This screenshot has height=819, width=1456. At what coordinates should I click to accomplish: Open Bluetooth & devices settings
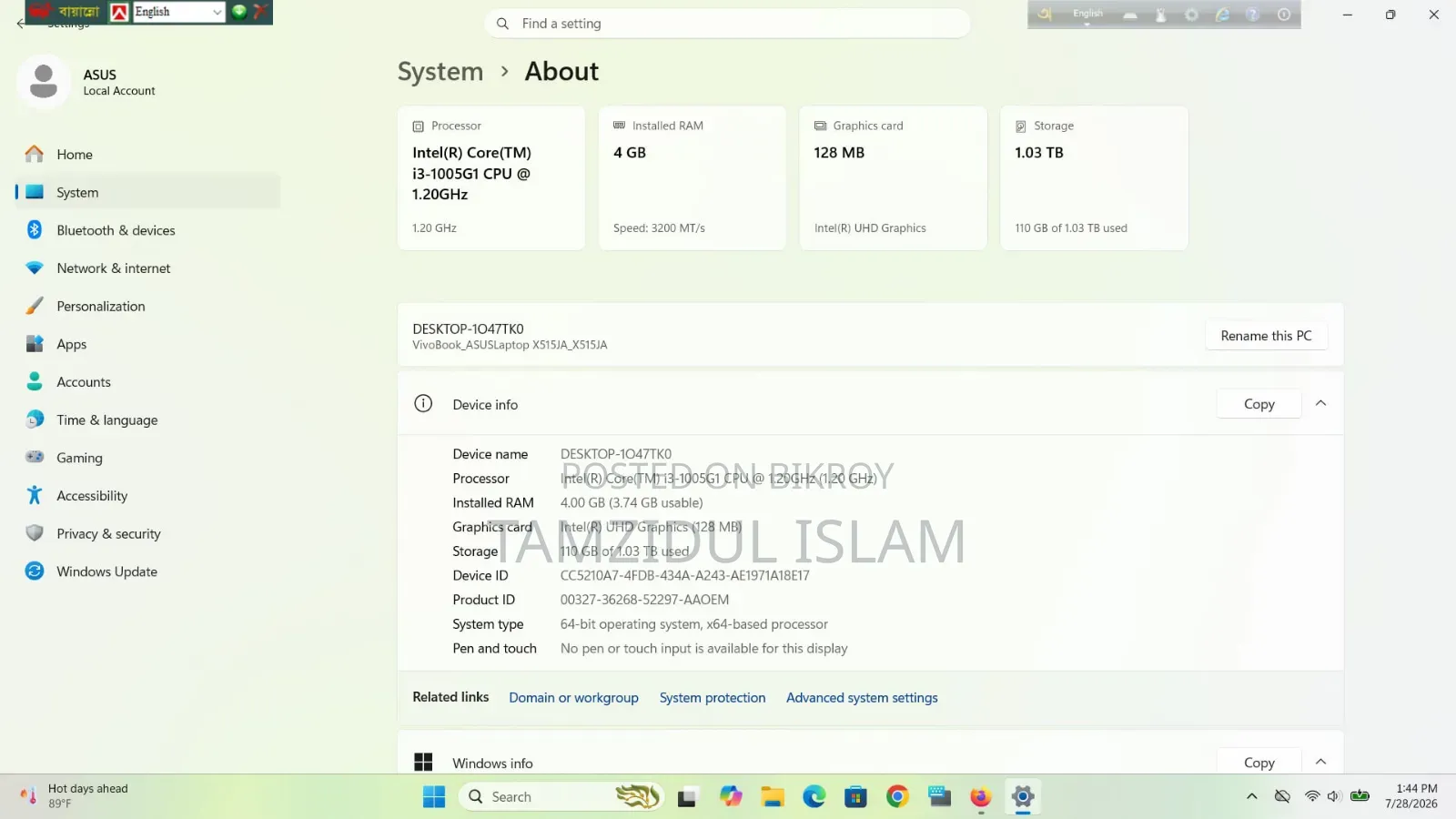(147, 230)
